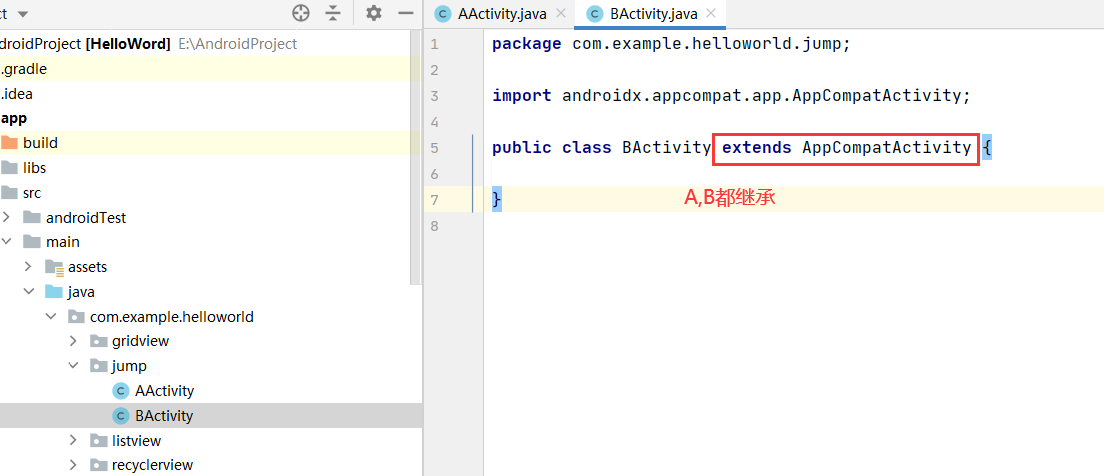Collapse the com.example.helloworld package arrow

coord(51,317)
